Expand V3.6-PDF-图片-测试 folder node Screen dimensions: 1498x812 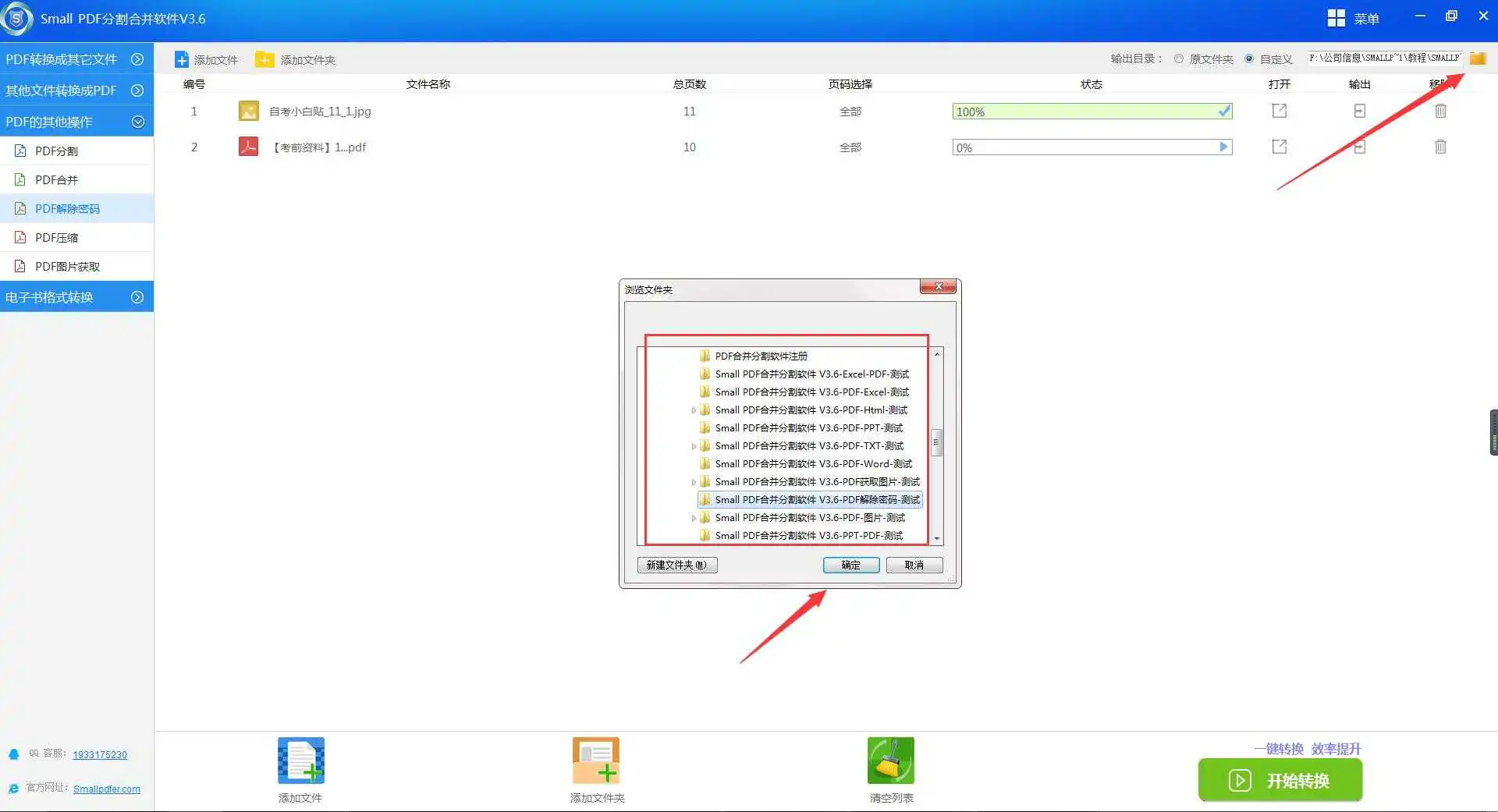pyautogui.click(x=694, y=518)
